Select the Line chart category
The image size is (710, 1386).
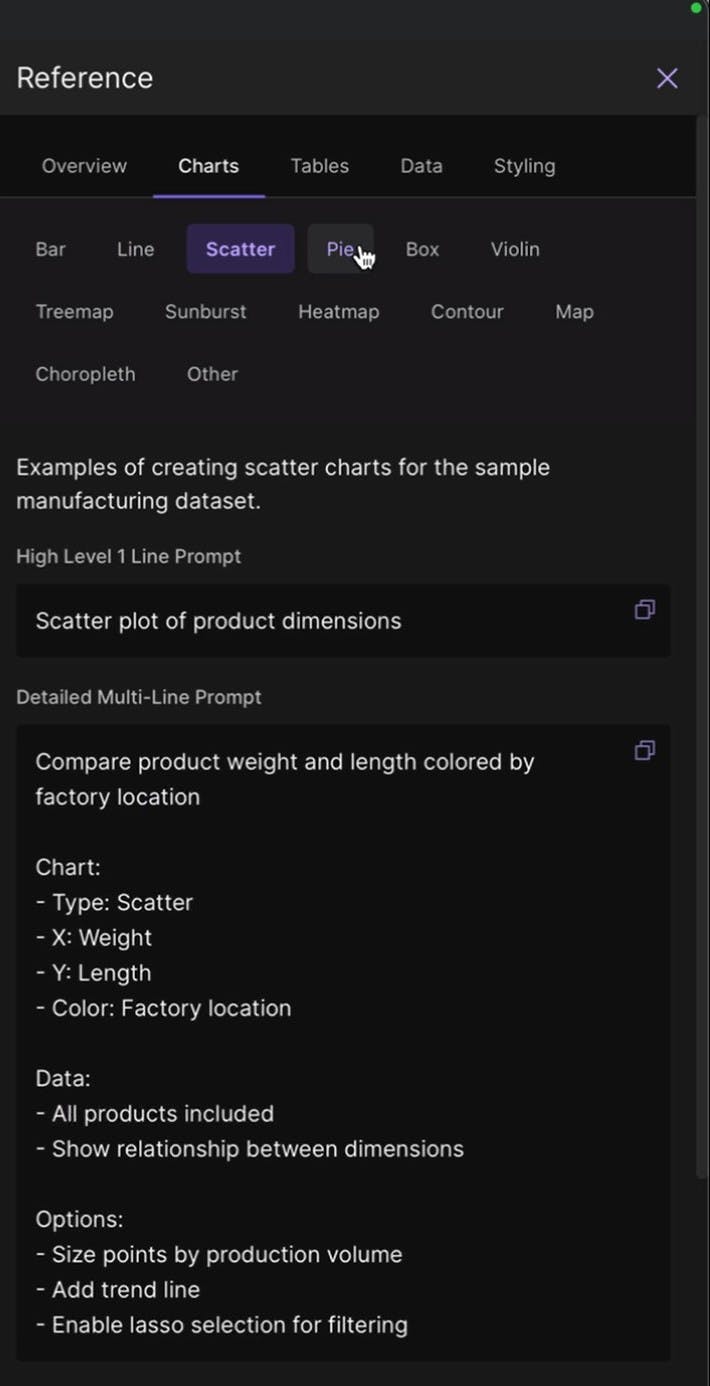coord(134,249)
